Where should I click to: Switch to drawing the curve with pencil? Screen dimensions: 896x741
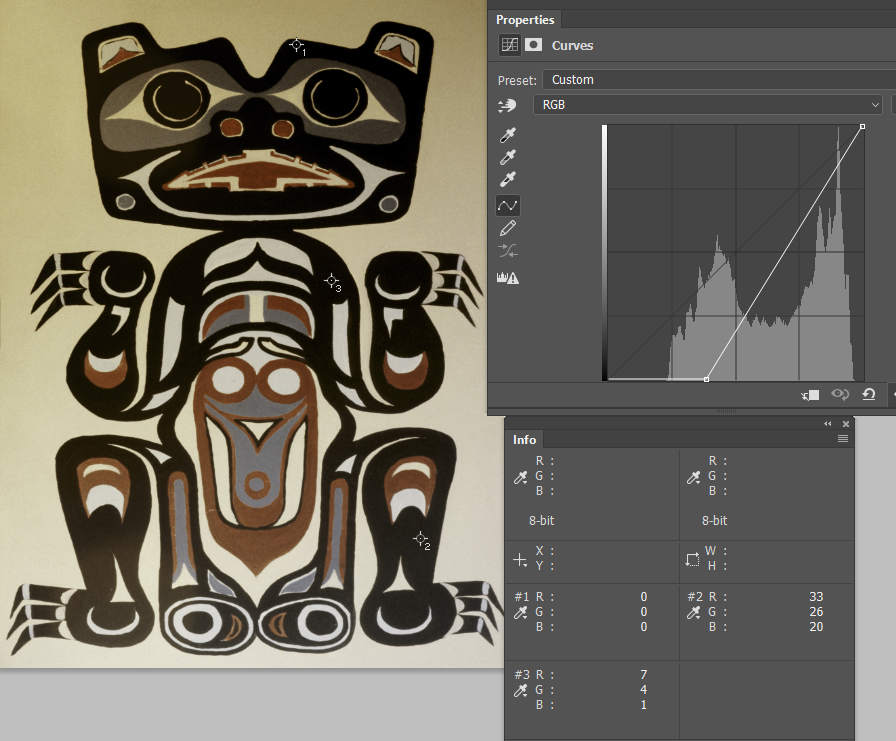(508, 228)
